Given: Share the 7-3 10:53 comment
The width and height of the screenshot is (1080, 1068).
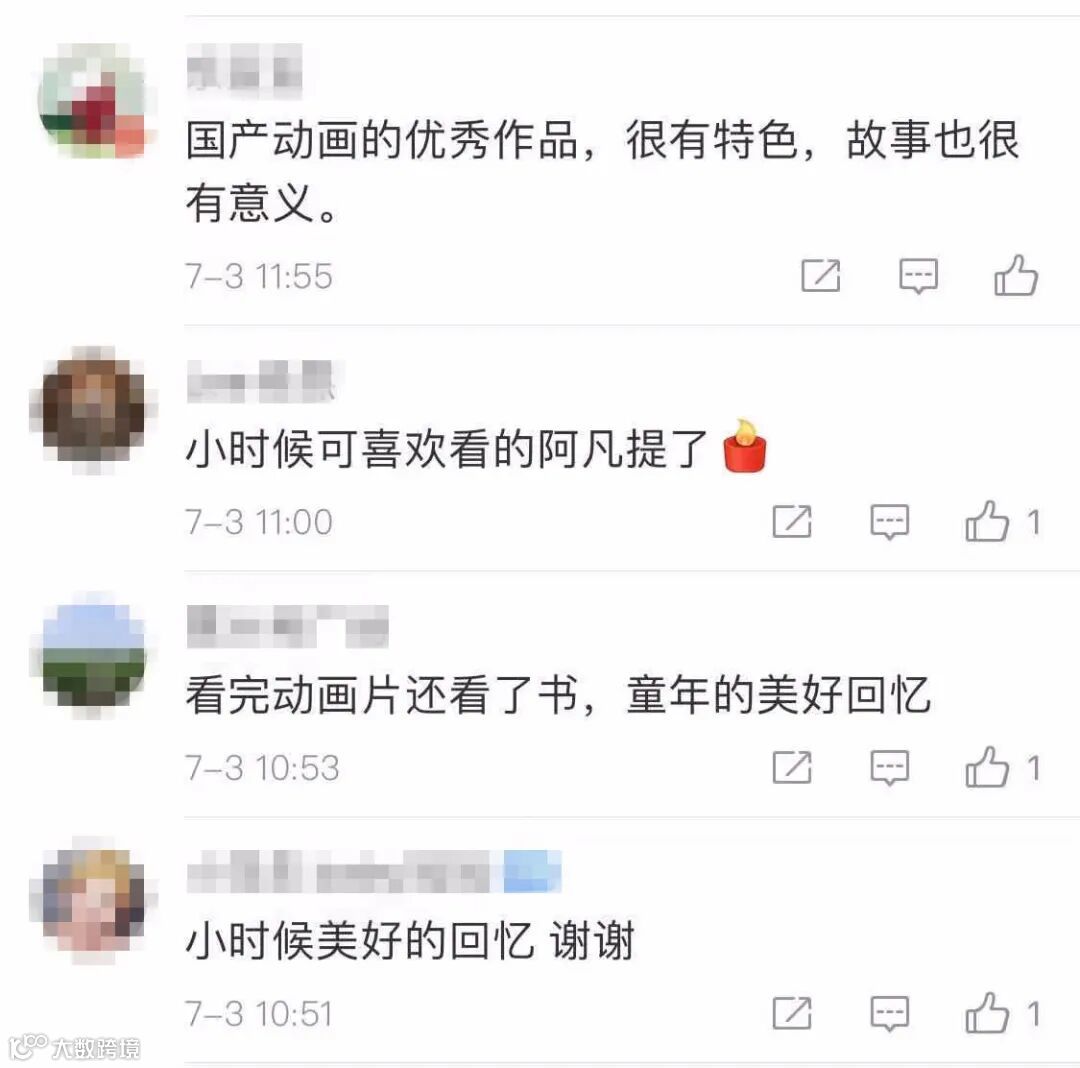Looking at the screenshot, I should point(792,767).
